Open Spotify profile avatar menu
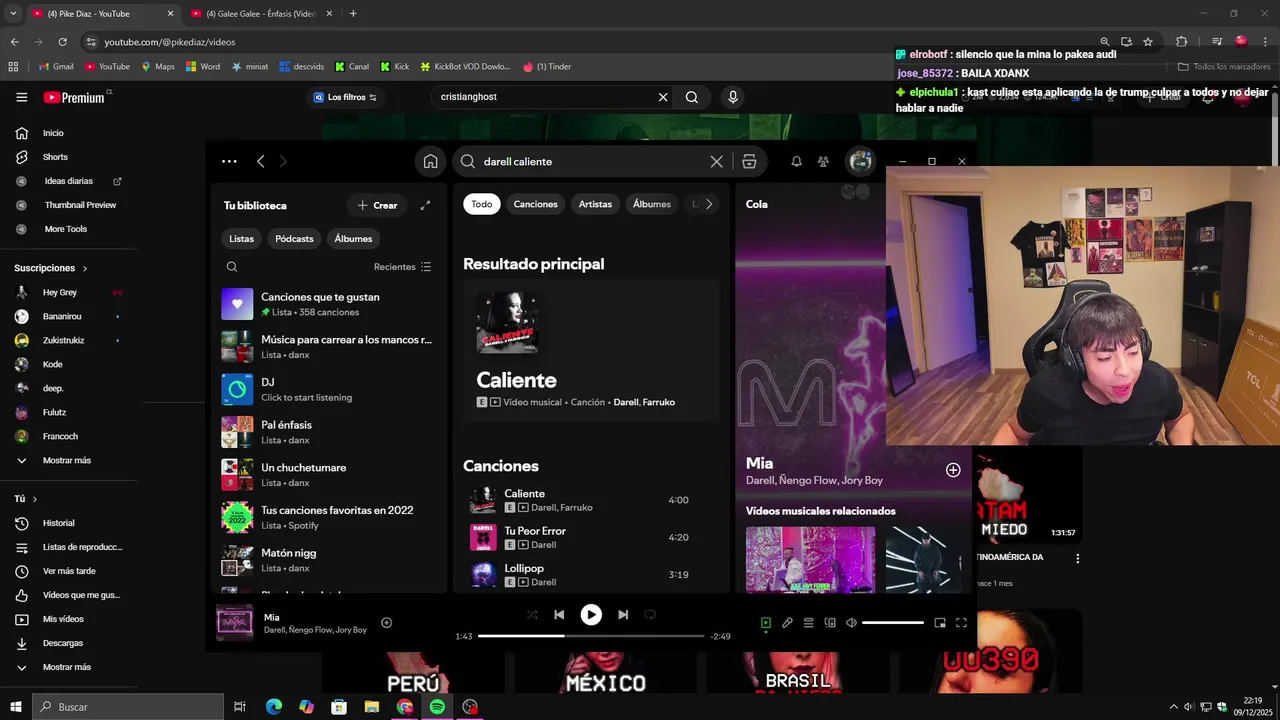Screen dimensions: 1280x720 (x=860, y=161)
